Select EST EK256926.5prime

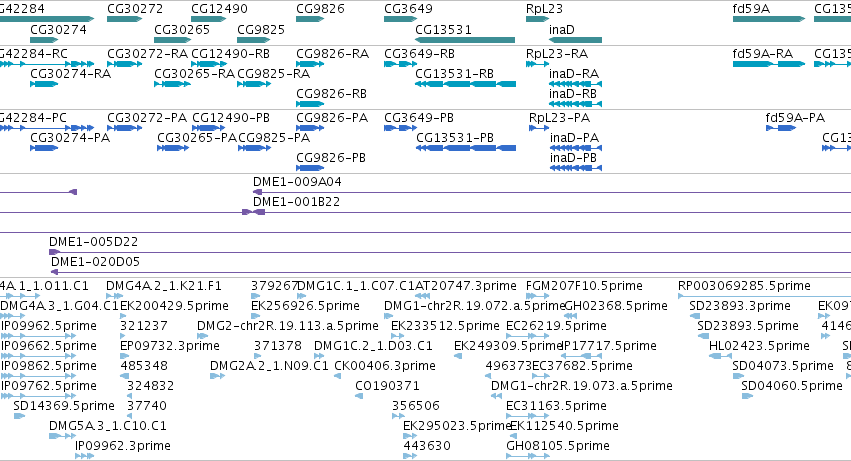point(305,306)
